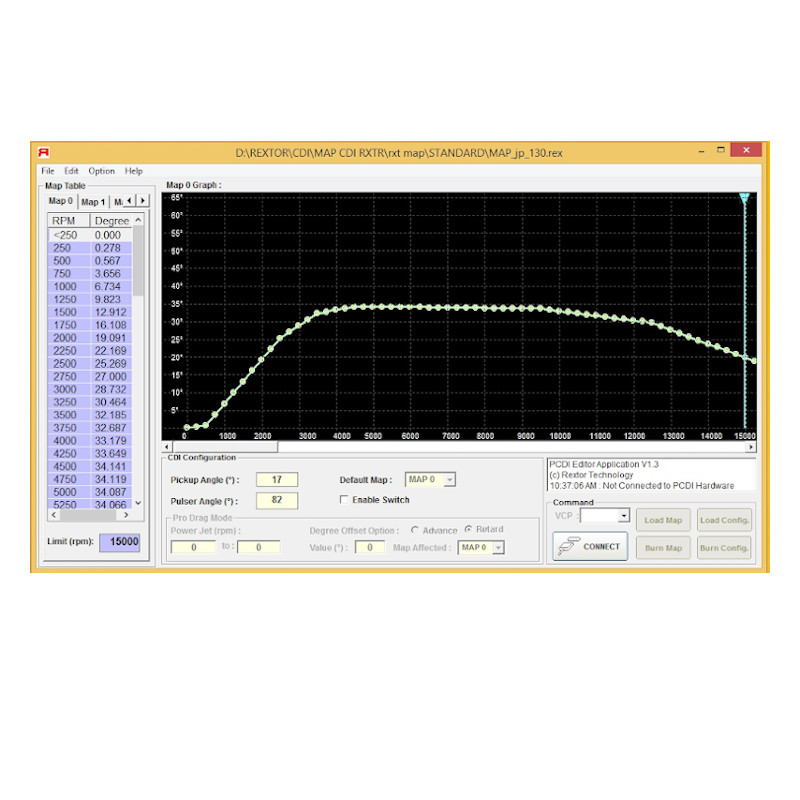Image resolution: width=800 pixels, height=800 pixels.
Task: Select the Retard radio option
Action: coord(468,530)
